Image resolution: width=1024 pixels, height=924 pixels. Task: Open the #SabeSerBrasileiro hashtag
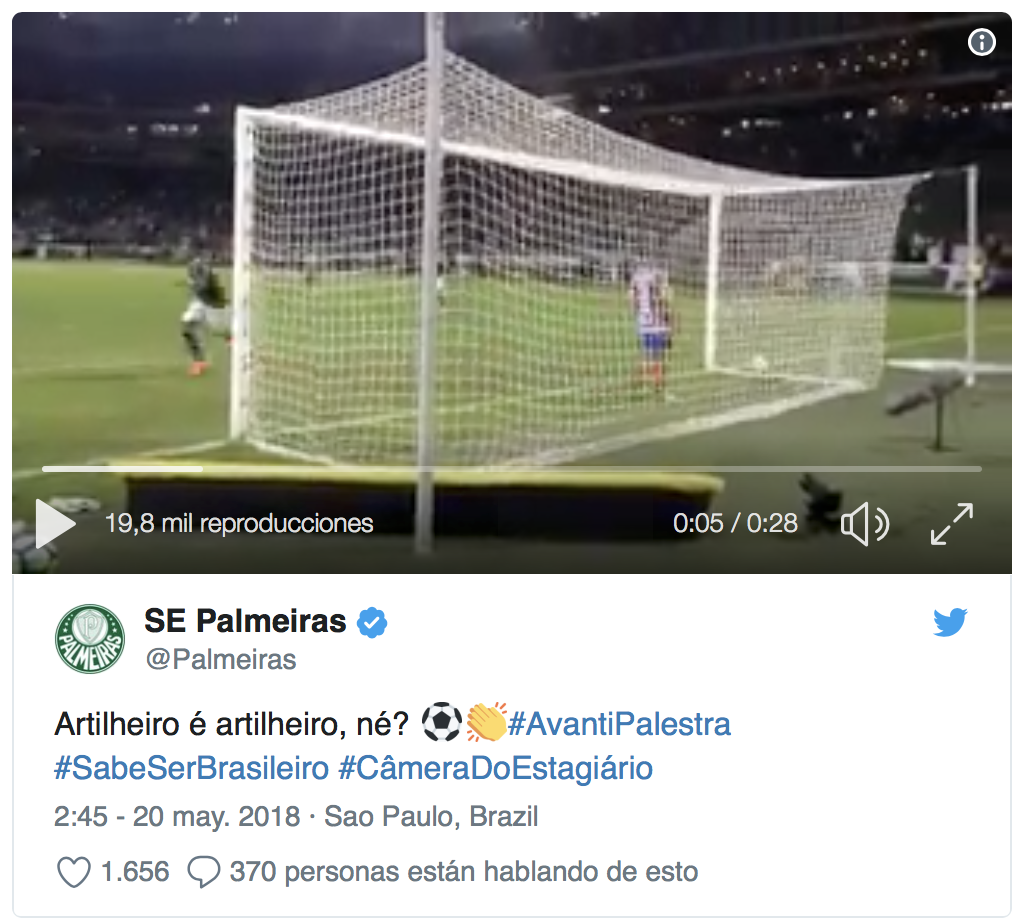click(x=191, y=768)
